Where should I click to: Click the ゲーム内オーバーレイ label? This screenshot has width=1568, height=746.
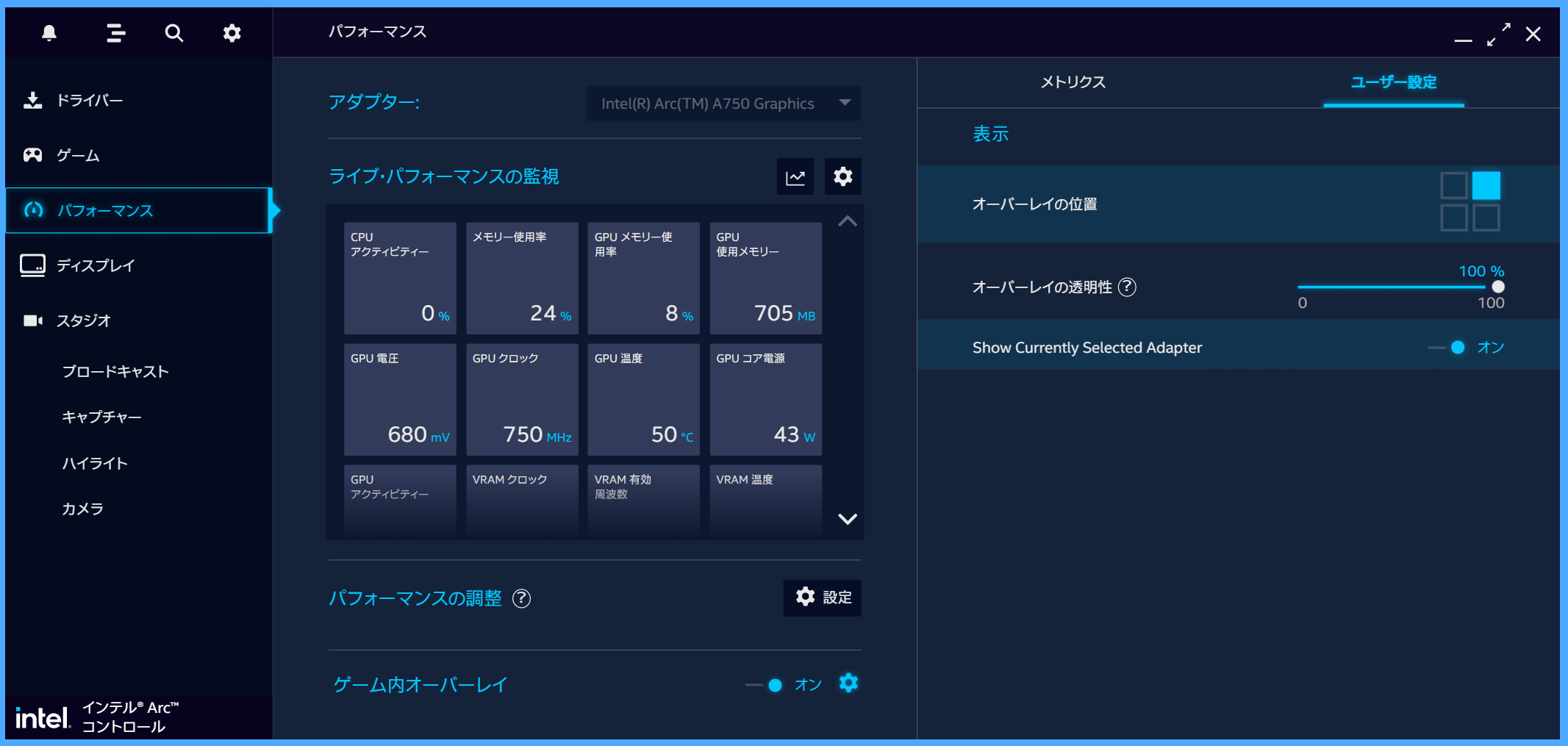click(420, 685)
